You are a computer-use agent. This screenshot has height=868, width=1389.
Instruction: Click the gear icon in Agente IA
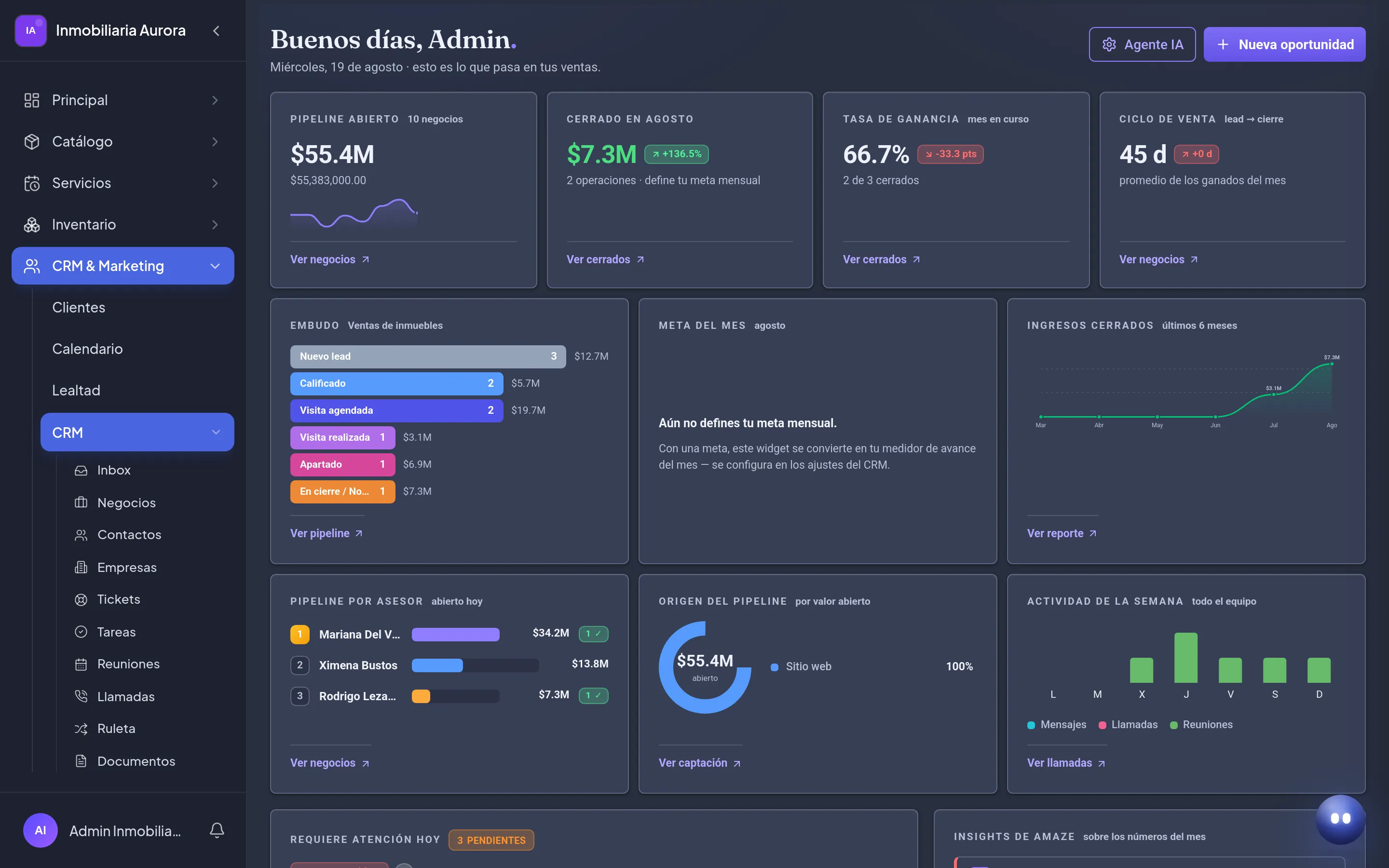pyautogui.click(x=1109, y=44)
